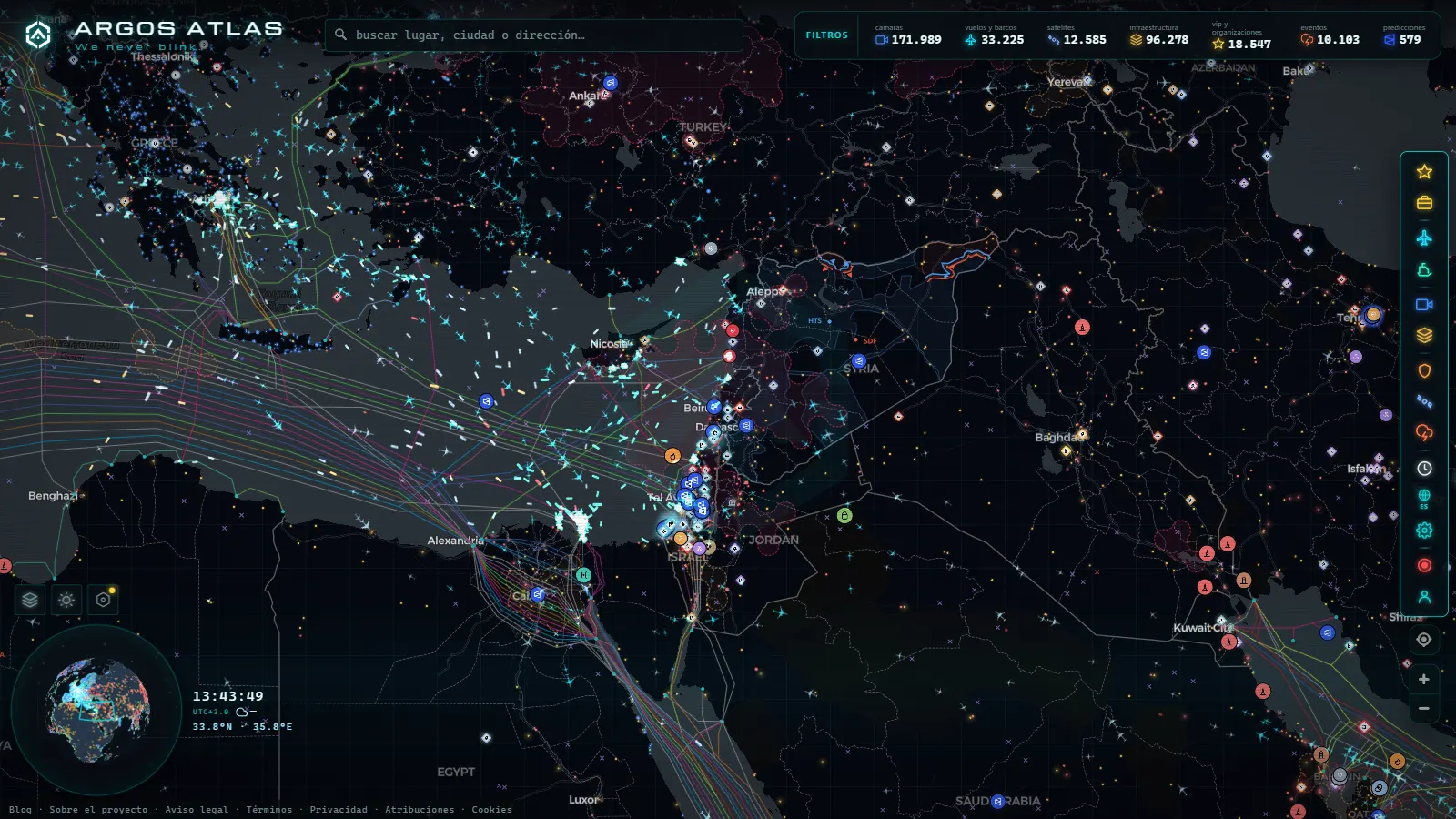Select the satellite sidebar icon
Image resolution: width=1456 pixels, height=819 pixels.
coord(1424,401)
